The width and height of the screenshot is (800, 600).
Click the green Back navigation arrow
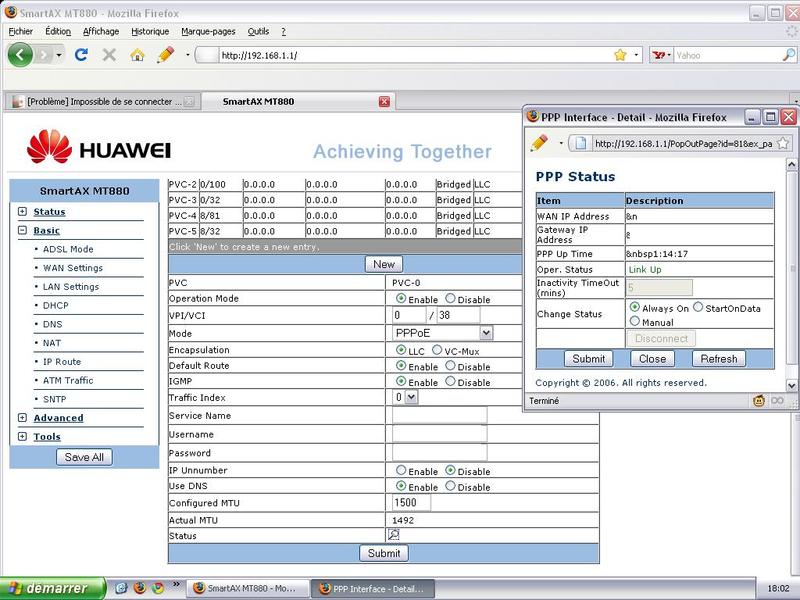pyautogui.click(x=20, y=55)
